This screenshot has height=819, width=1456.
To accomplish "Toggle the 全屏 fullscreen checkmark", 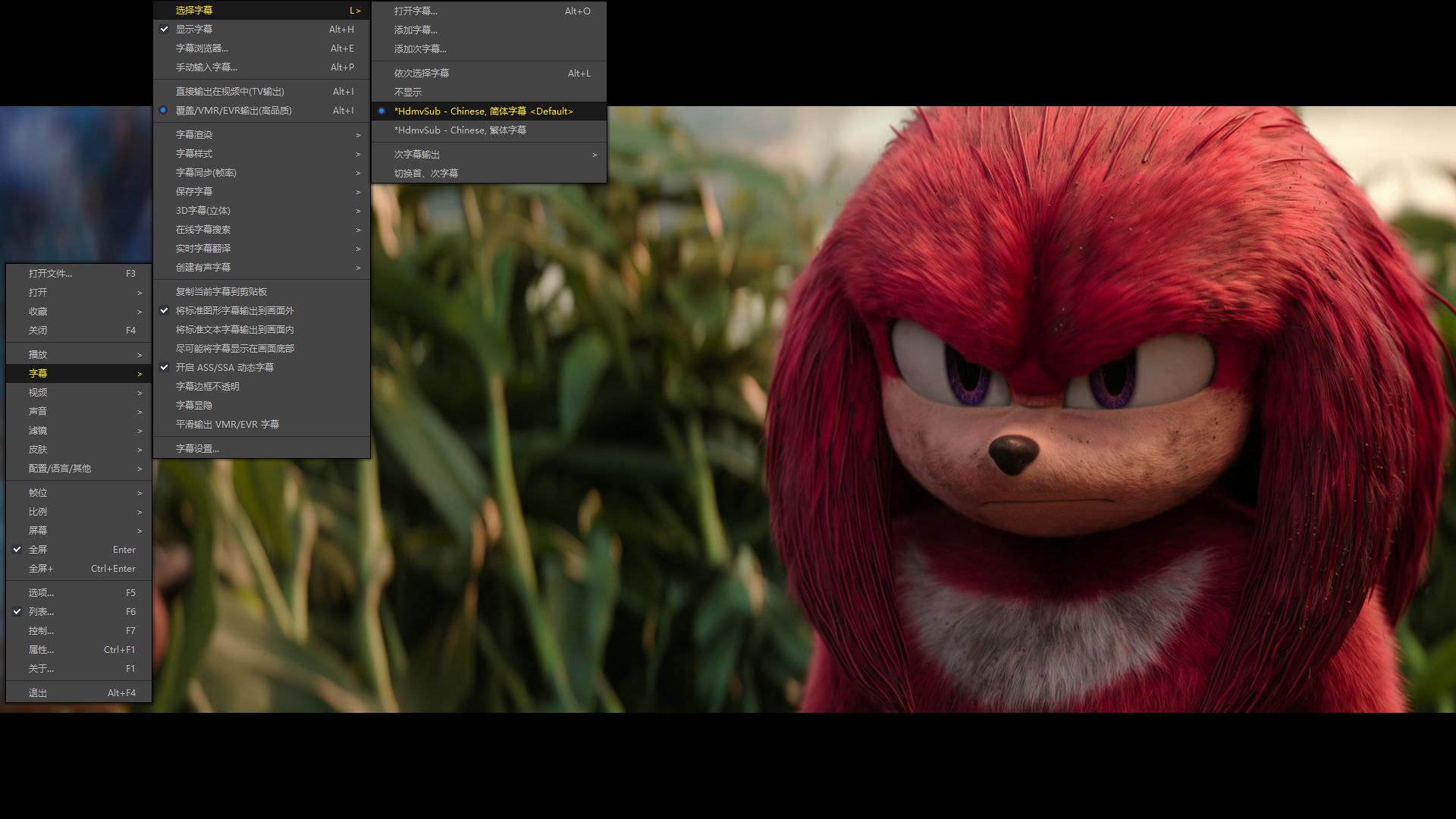I will [38, 550].
